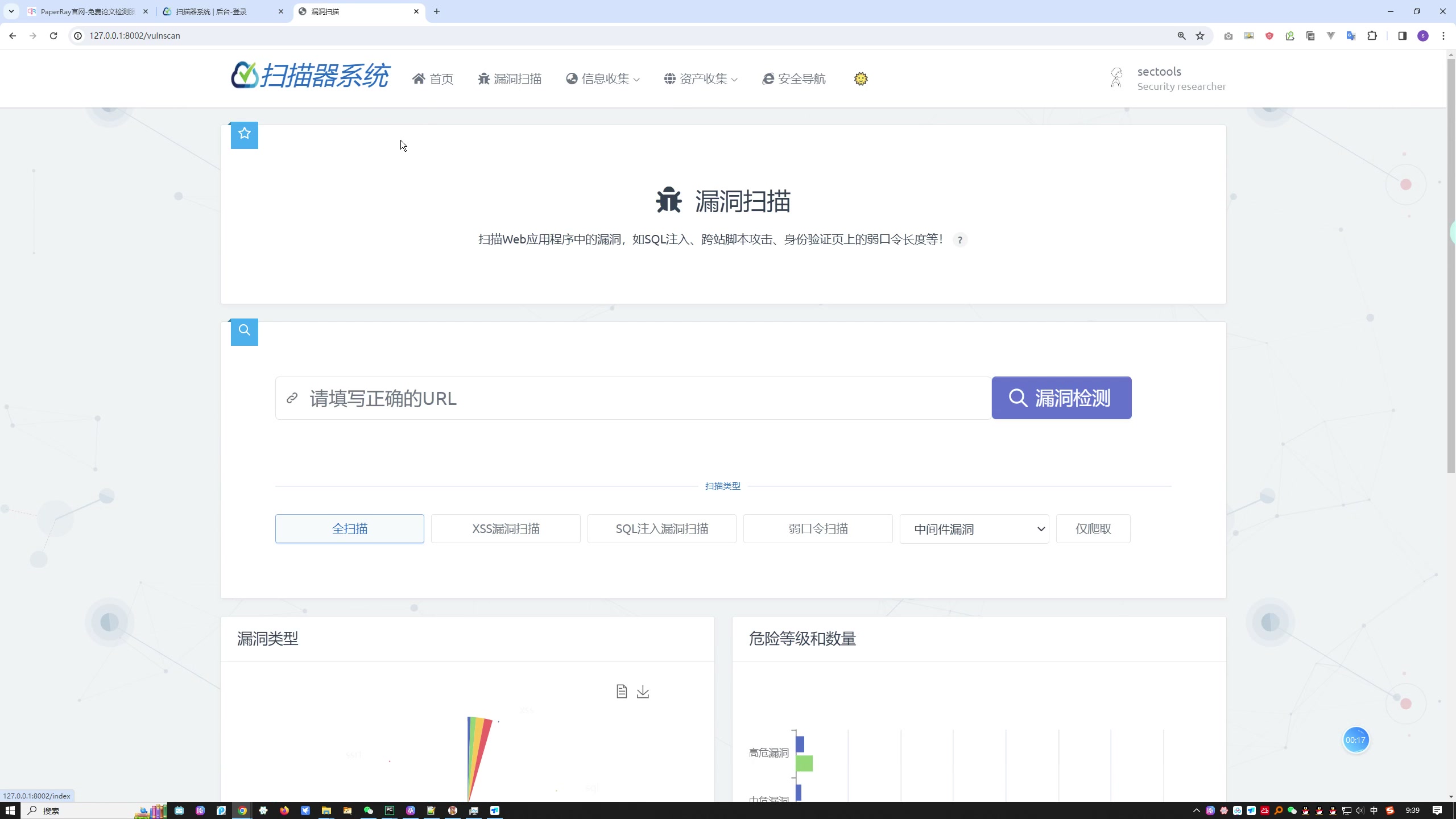The image size is (1456, 819).
Task: Open the Chrome three-dot menu
Action: tap(1443, 36)
